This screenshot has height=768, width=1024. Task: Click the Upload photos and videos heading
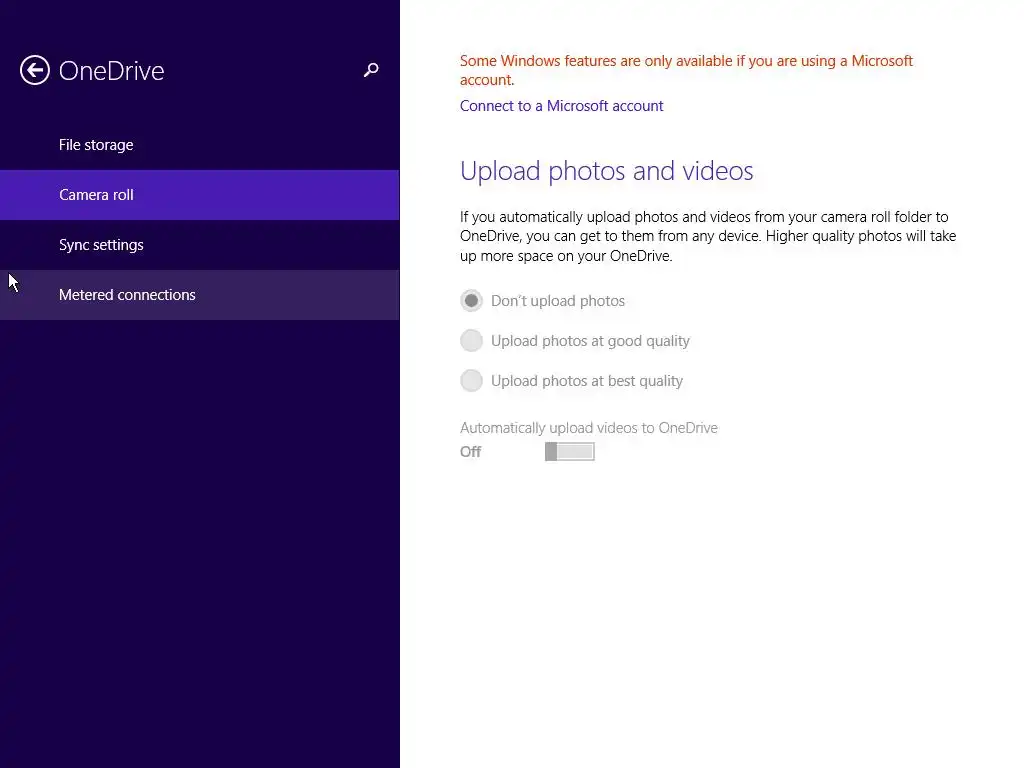click(x=606, y=171)
